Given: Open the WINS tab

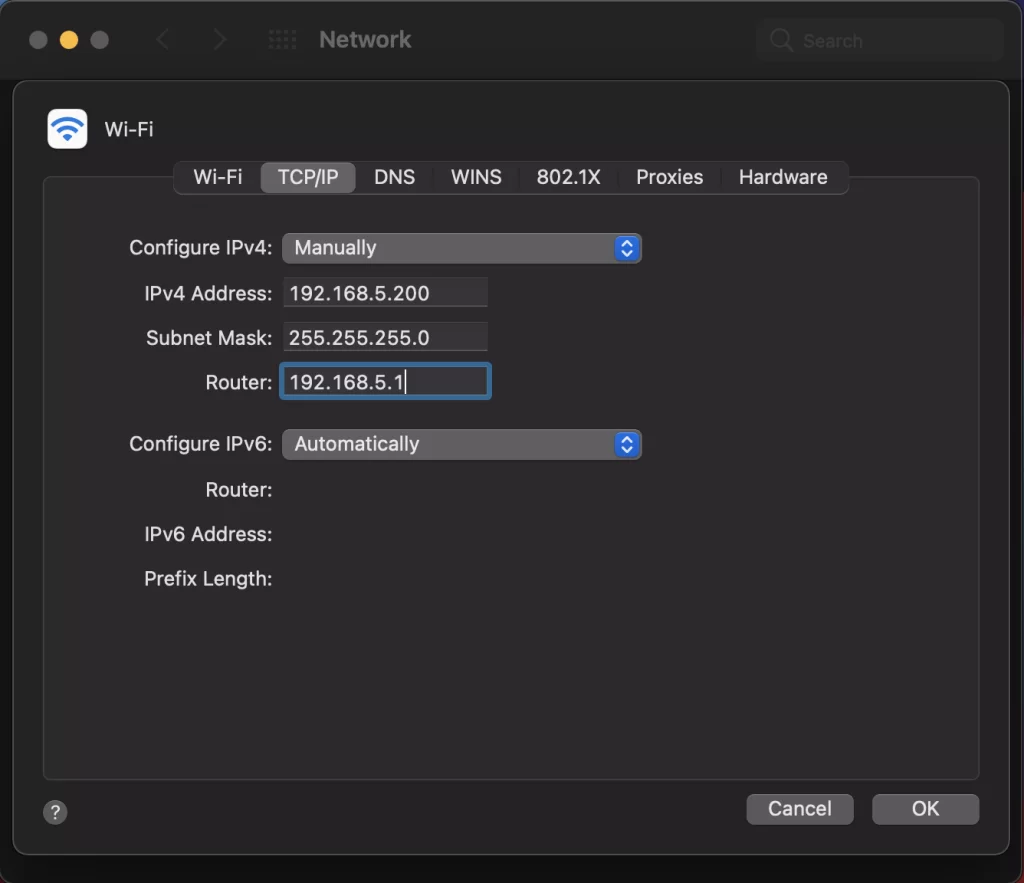Looking at the screenshot, I should coord(476,177).
